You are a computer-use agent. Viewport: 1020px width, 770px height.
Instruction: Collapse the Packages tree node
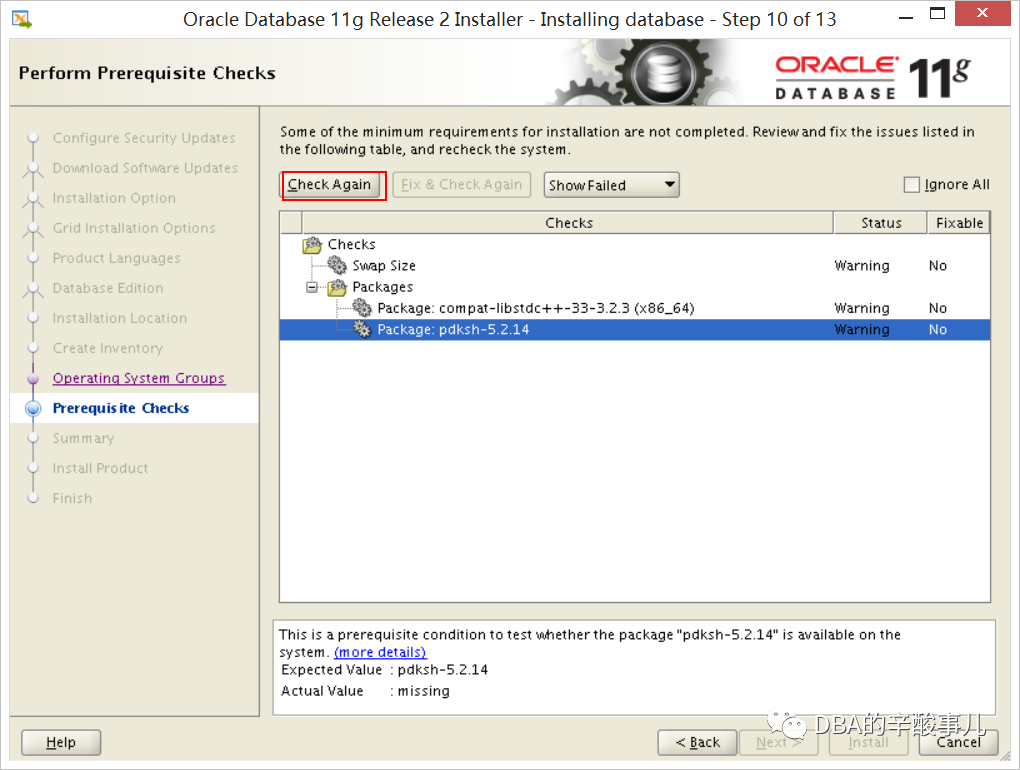click(312, 287)
